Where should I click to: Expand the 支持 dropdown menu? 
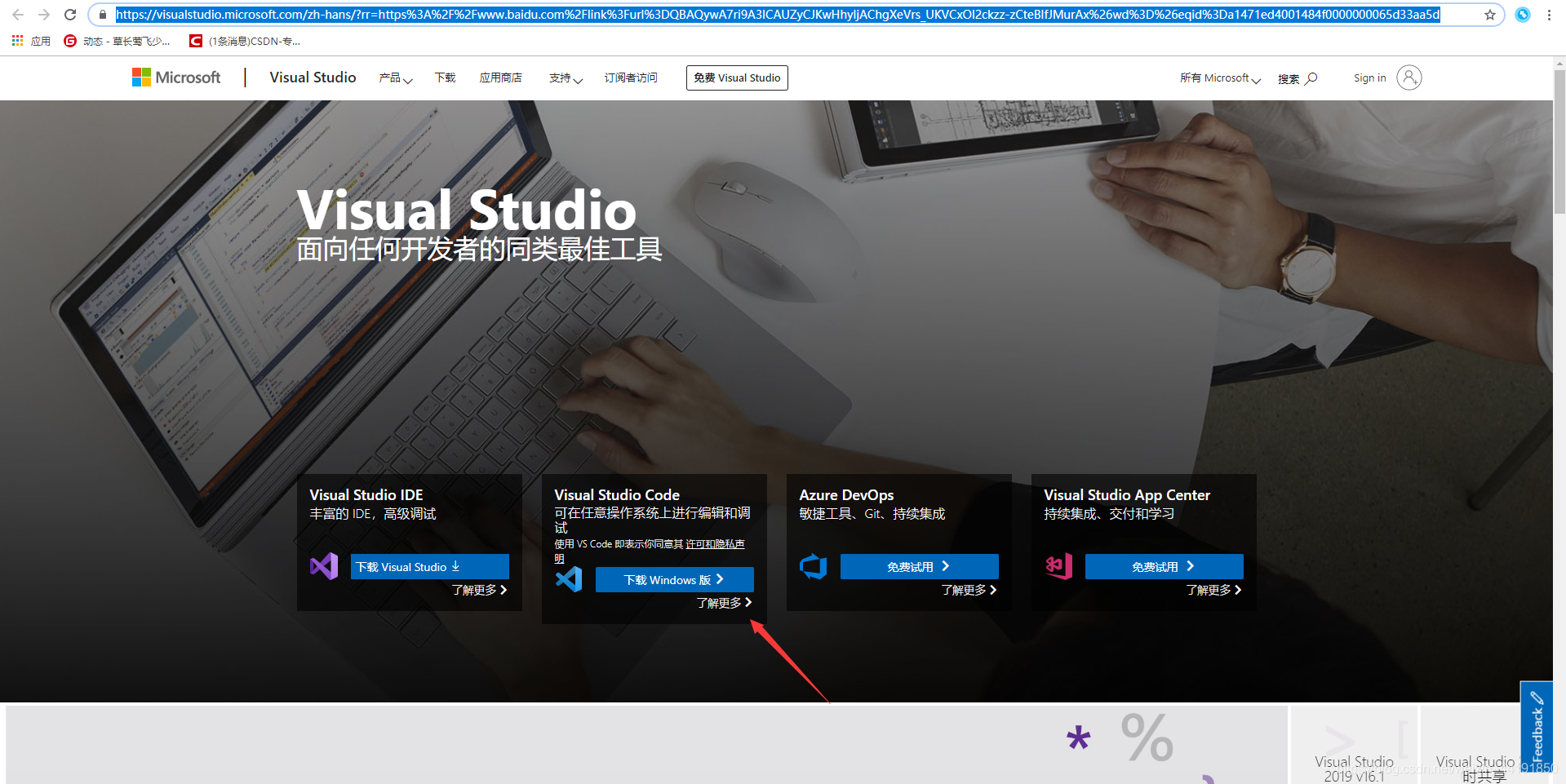(x=566, y=78)
